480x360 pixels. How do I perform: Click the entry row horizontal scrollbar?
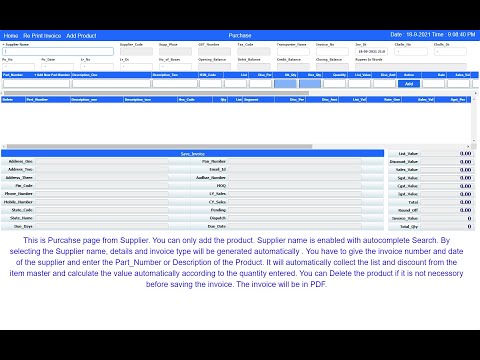tap(156, 93)
